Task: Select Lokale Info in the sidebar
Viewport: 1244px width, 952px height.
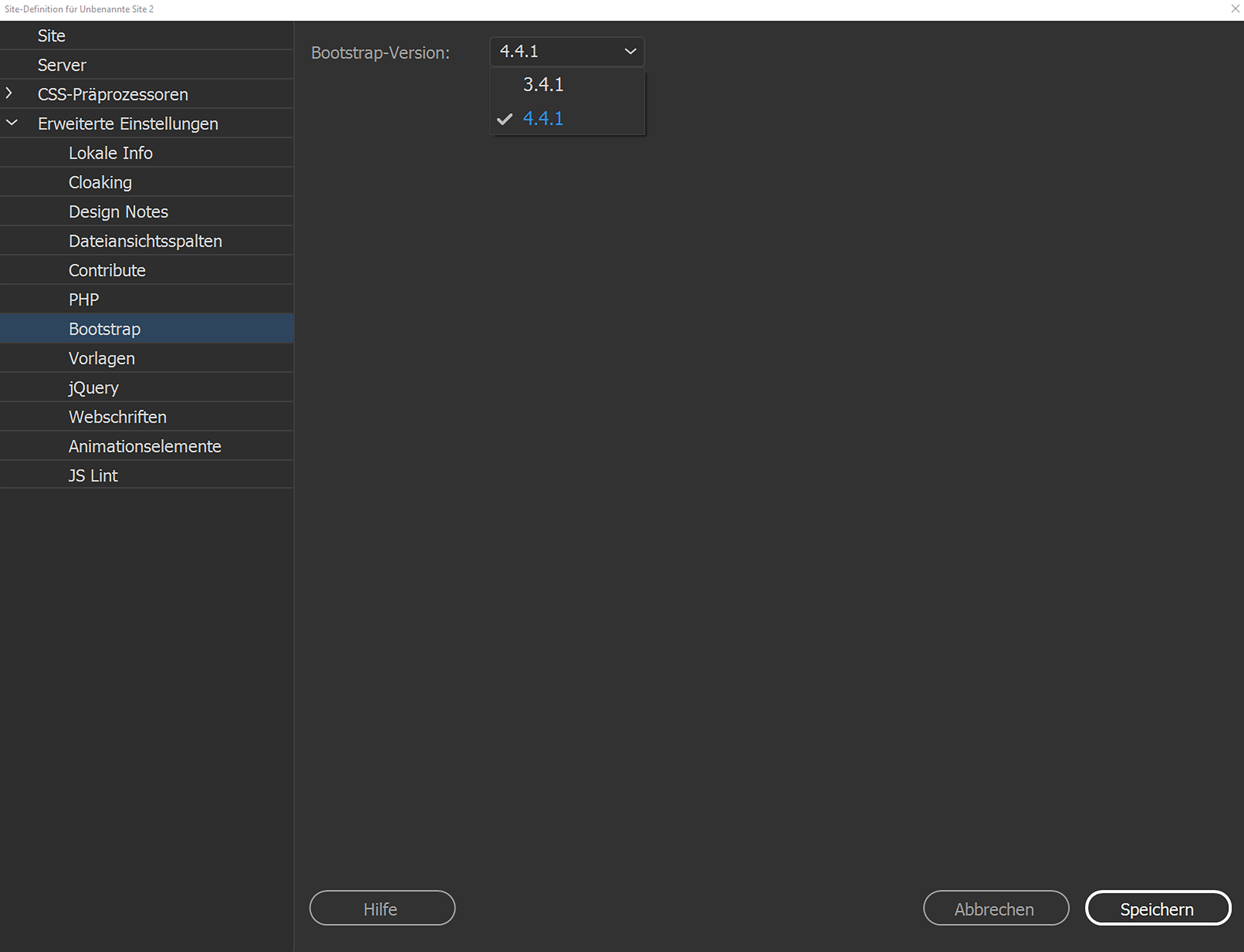Action: tap(111, 152)
